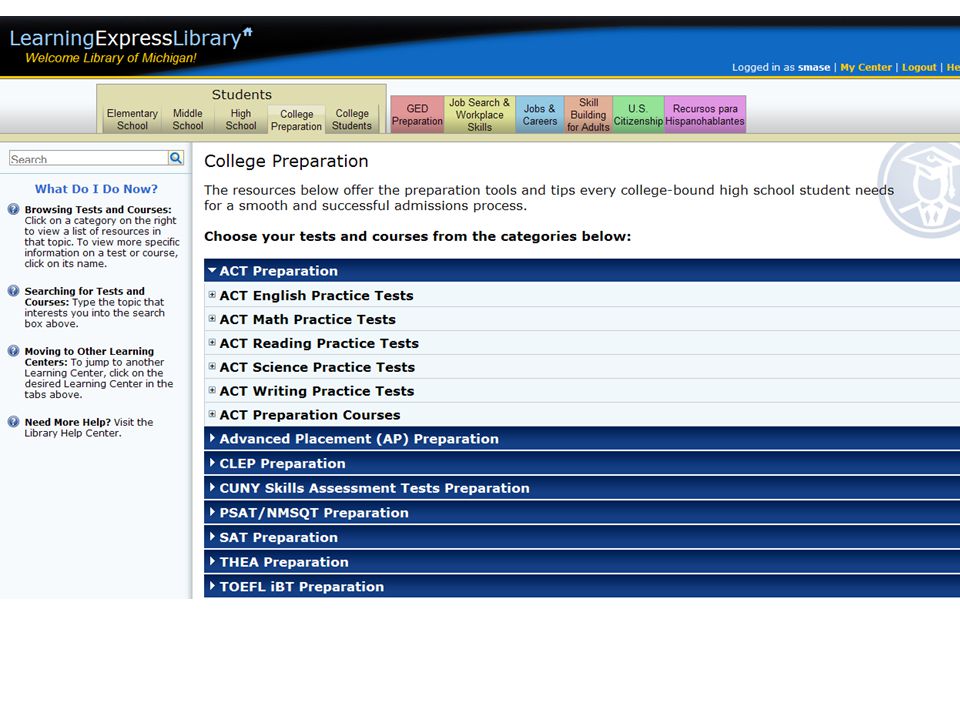Open the College Students tab
Image resolution: width=960 pixels, height=720 pixels.
coord(352,119)
